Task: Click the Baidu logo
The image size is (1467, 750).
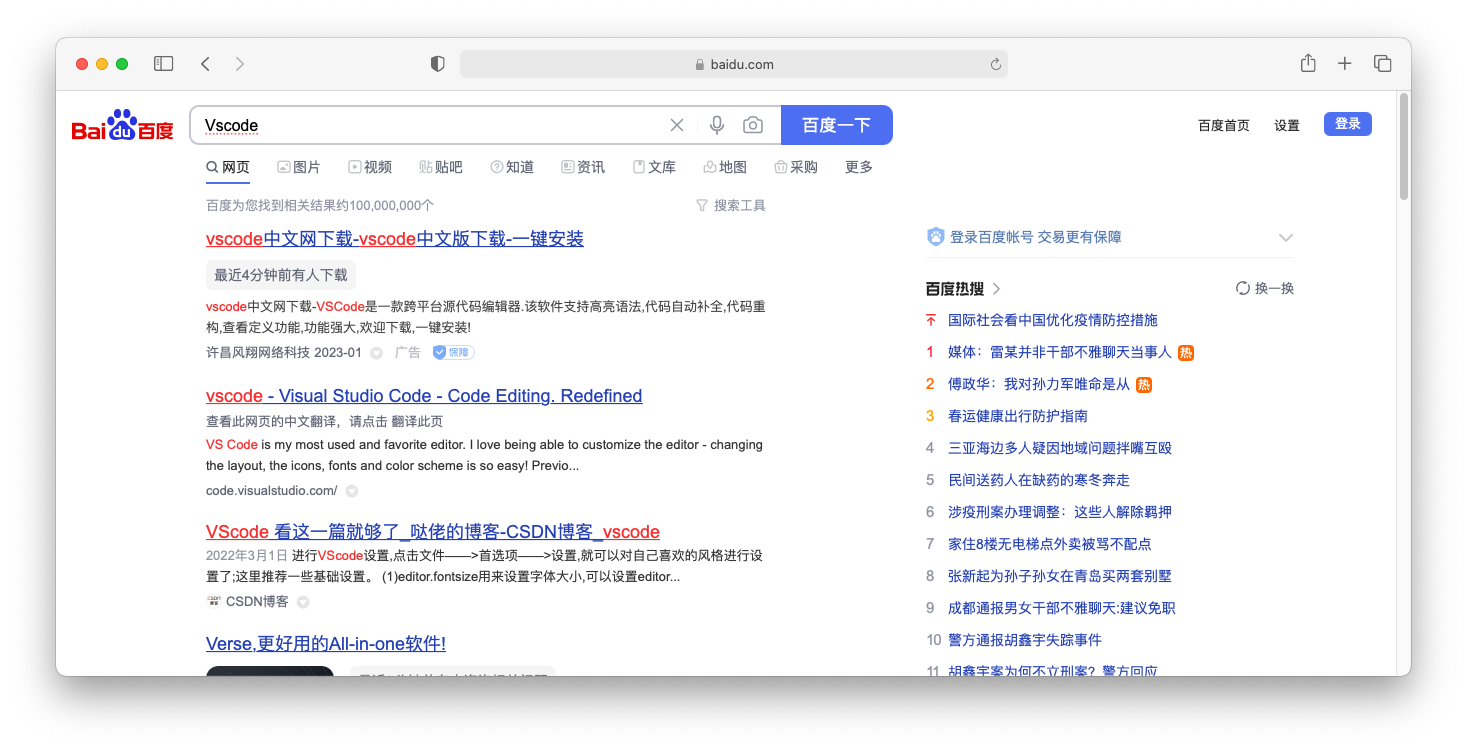Action: [x=123, y=126]
